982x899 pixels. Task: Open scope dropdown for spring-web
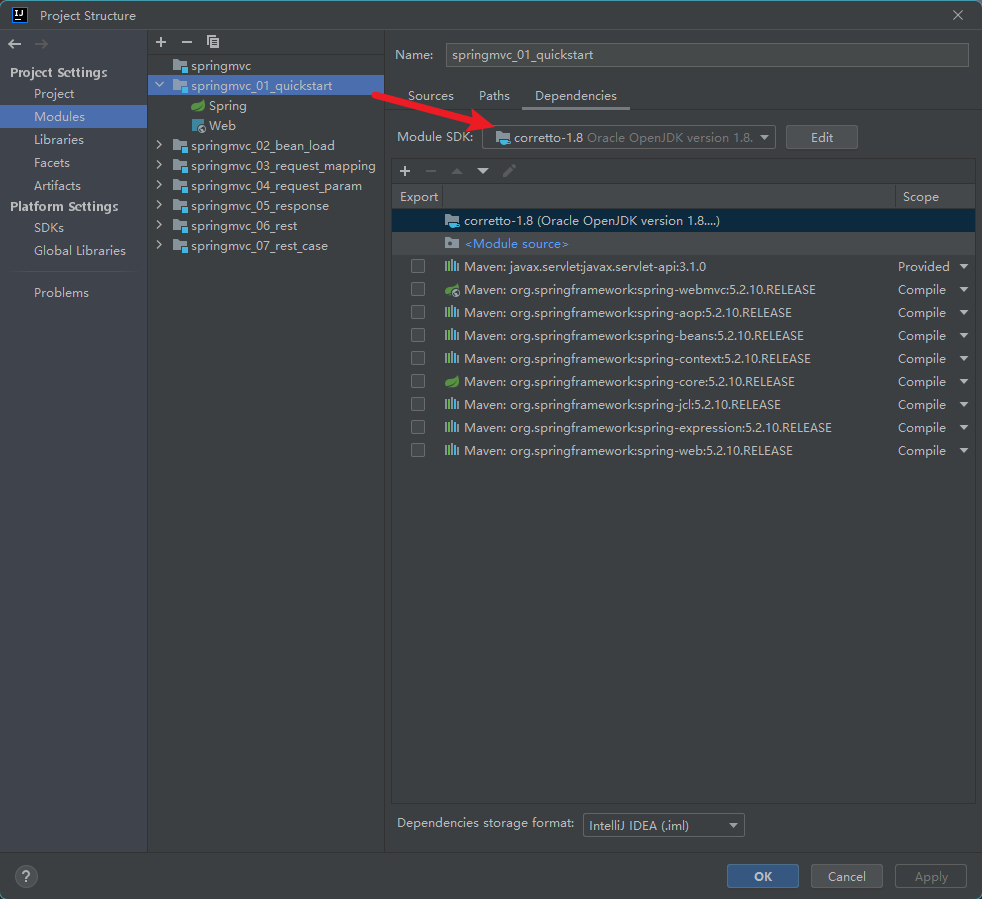(x=964, y=450)
